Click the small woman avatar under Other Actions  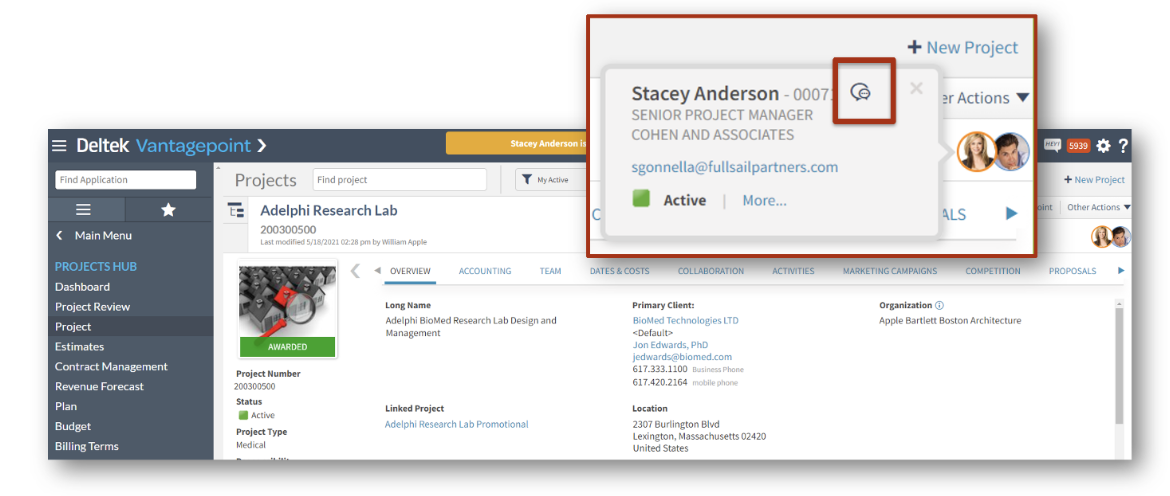pos(1101,237)
